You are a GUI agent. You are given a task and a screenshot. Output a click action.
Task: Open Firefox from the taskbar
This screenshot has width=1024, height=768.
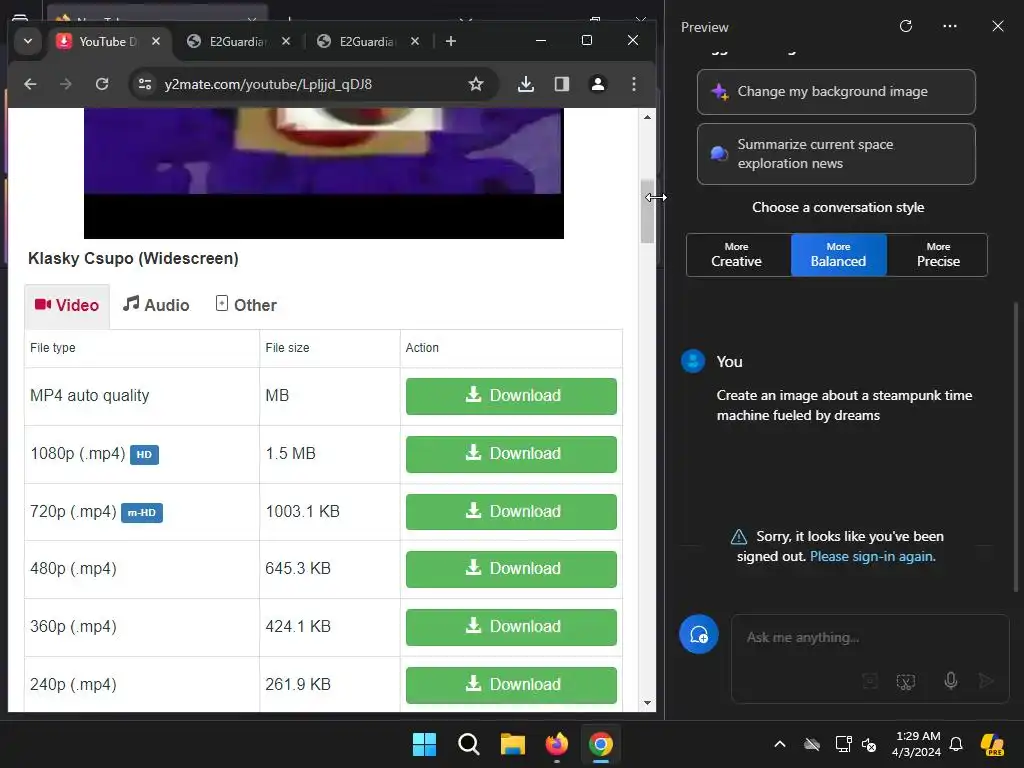(x=556, y=744)
